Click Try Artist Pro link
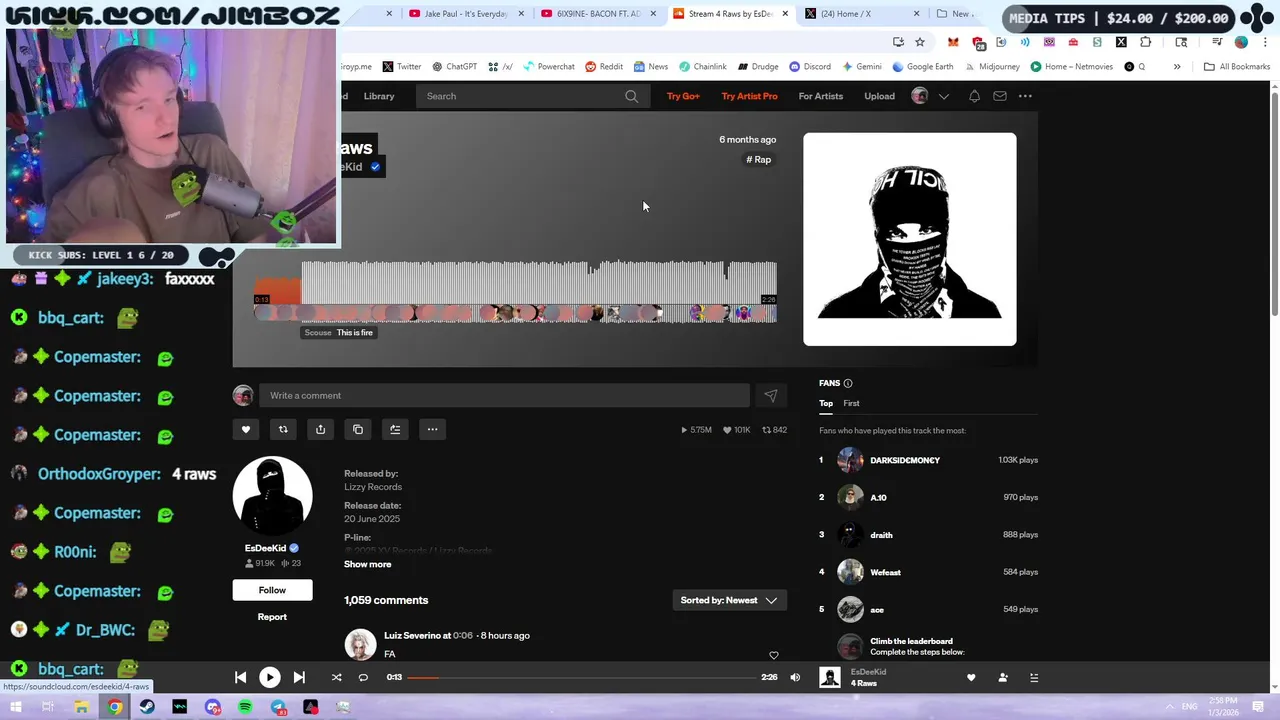Screen dimensions: 1280x720 click(749, 96)
